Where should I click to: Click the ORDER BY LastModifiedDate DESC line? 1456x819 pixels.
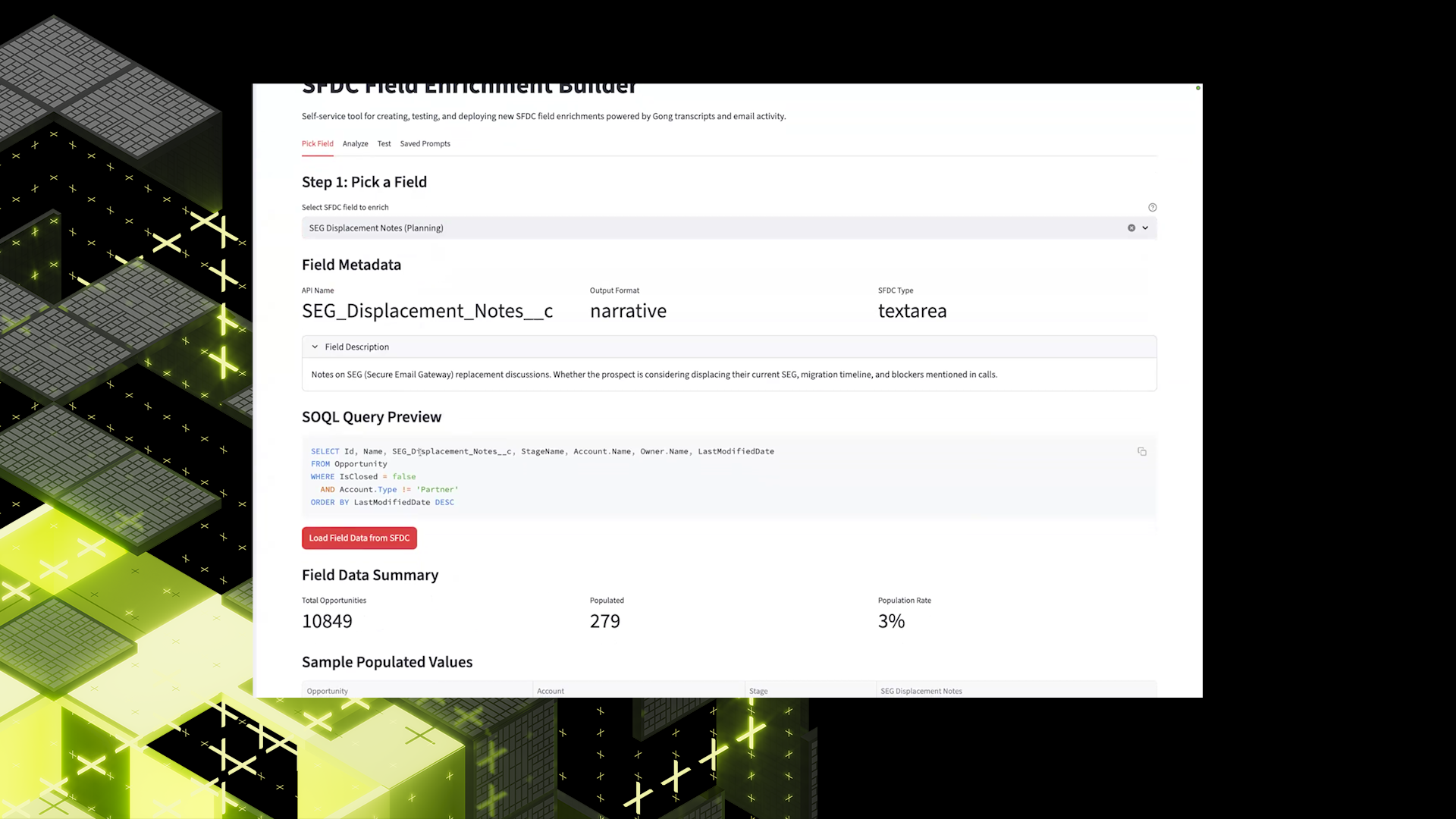point(382,502)
